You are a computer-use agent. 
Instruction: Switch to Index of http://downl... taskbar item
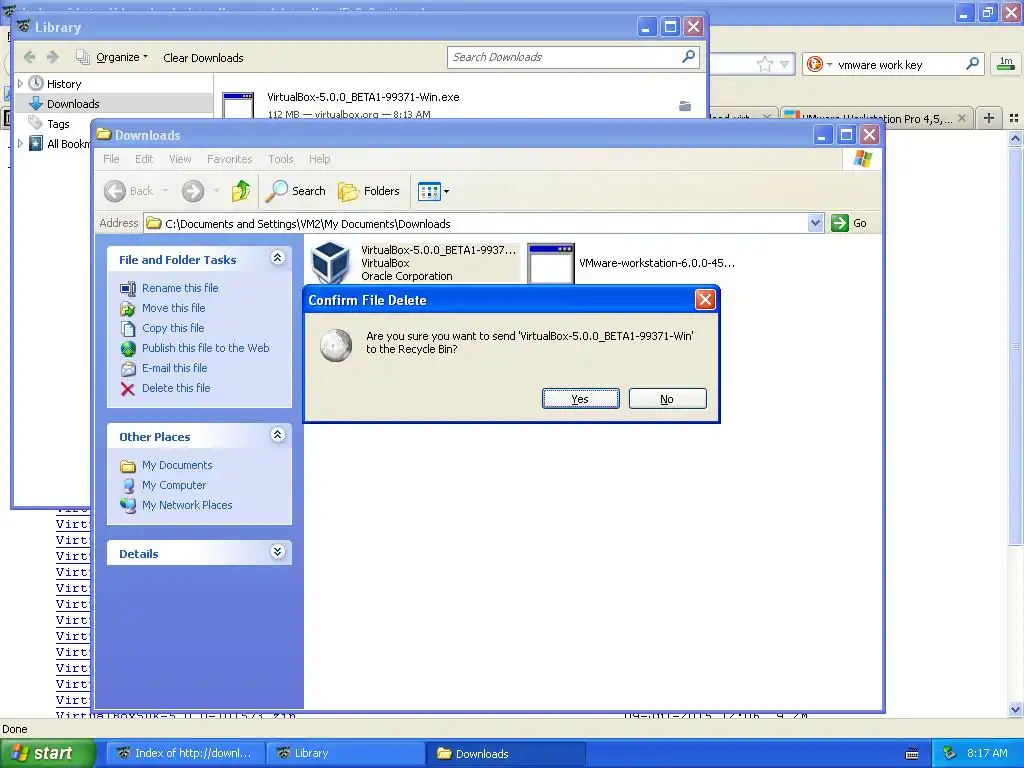pyautogui.click(x=185, y=753)
